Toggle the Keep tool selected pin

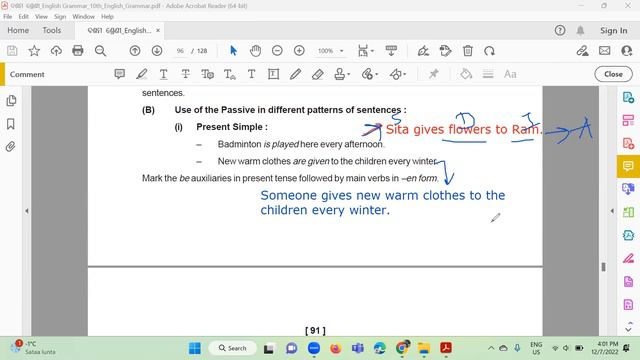click(x=433, y=74)
